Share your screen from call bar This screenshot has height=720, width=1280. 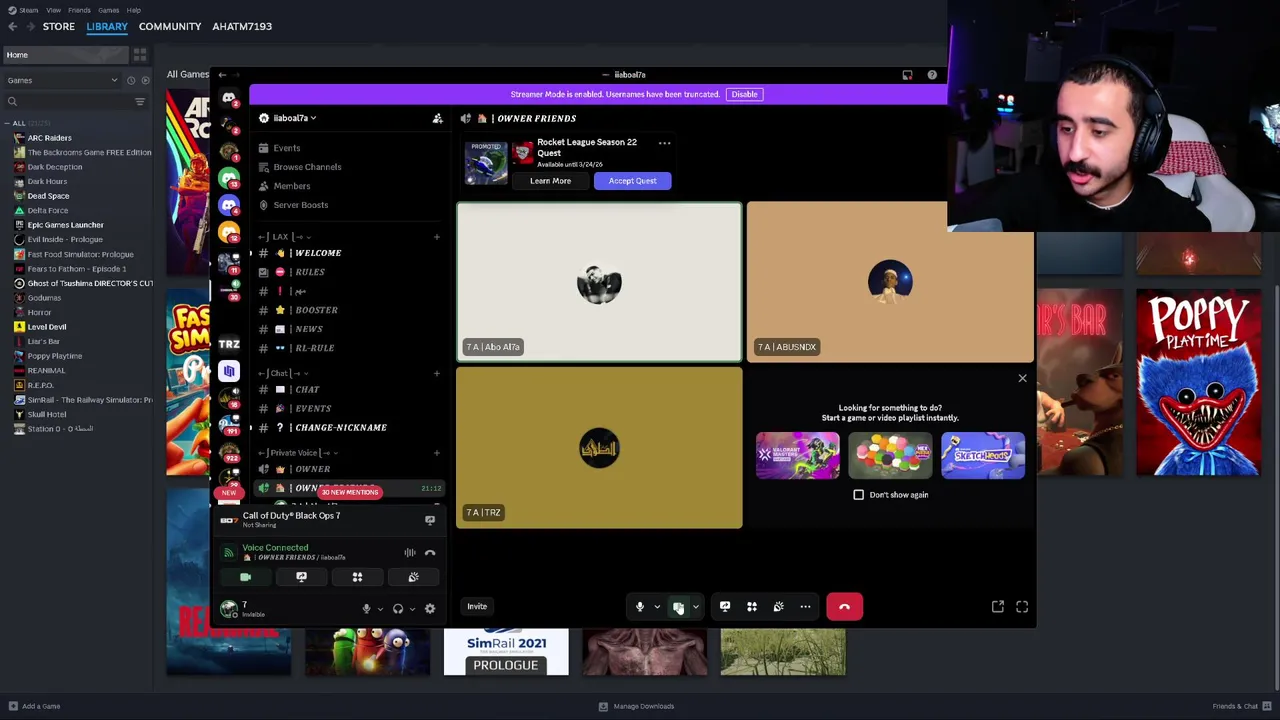pyautogui.click(x=725, y=607)
